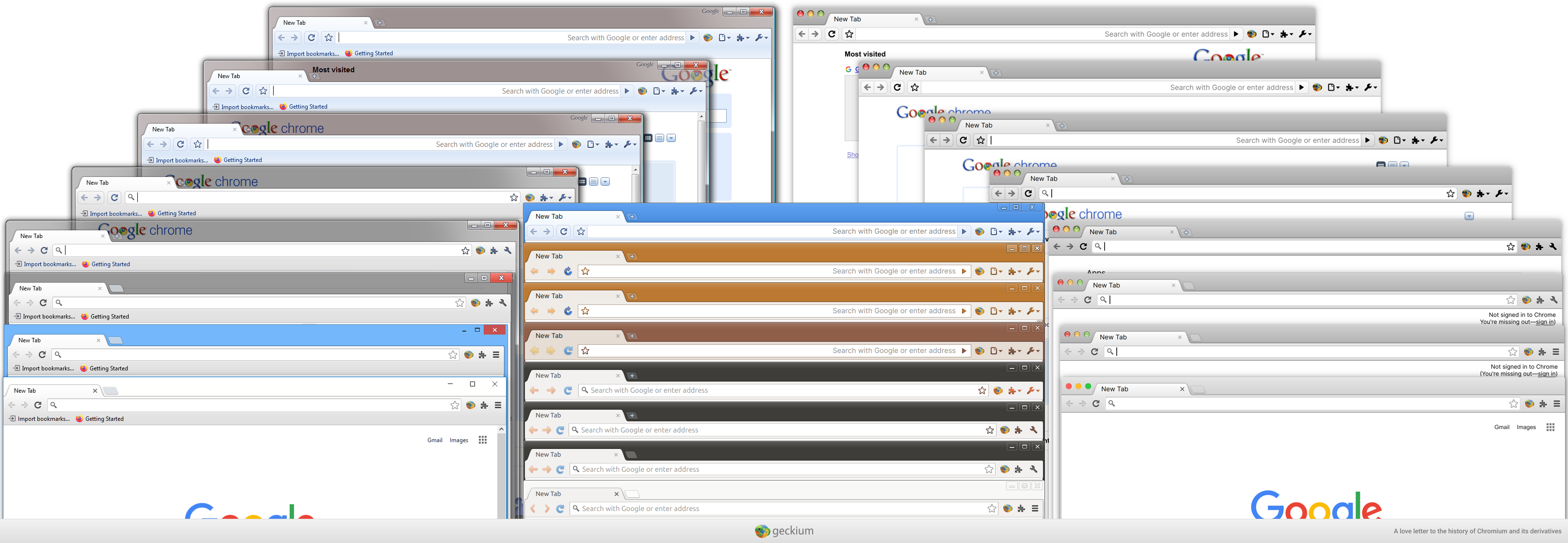1568x543 pixels.
Task: Click the chevron dropdown above the Google page
Action: pos(1470,216)
